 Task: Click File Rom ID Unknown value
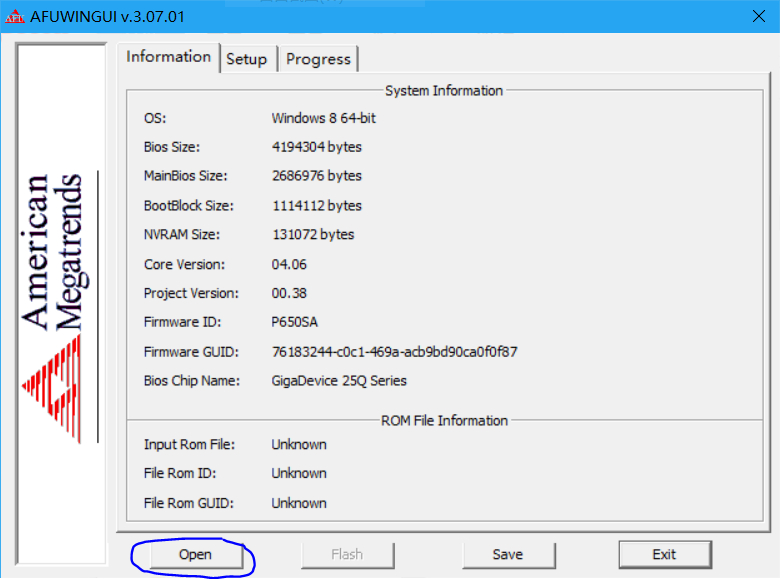pos(299,474)
